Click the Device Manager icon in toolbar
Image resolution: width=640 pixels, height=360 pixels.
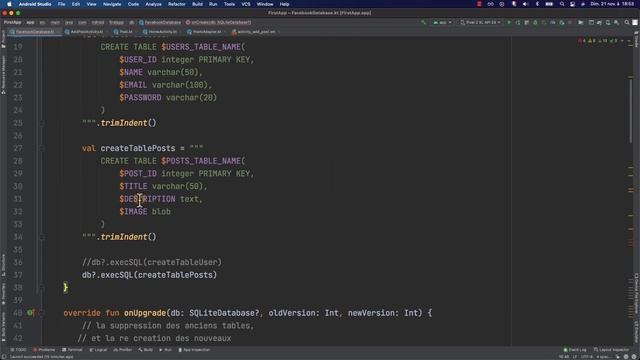(608, 22)
